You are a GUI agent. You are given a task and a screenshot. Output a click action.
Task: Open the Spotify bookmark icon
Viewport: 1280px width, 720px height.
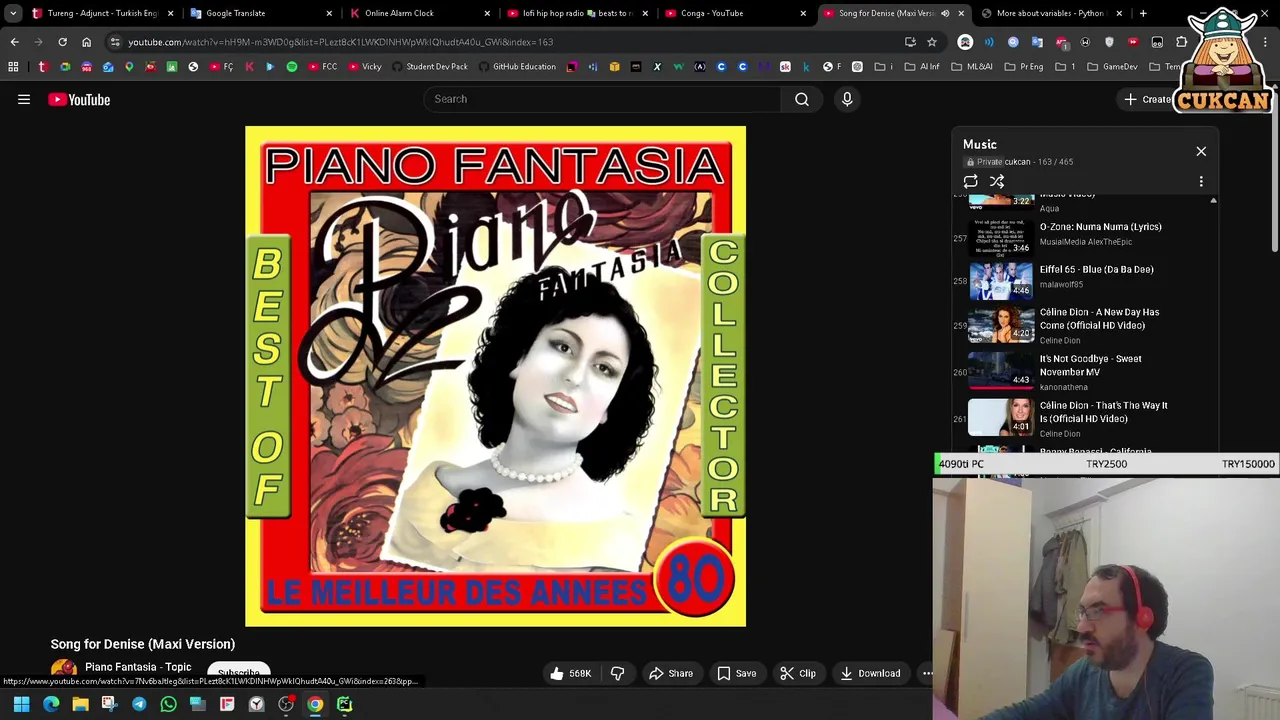(292, 66)
